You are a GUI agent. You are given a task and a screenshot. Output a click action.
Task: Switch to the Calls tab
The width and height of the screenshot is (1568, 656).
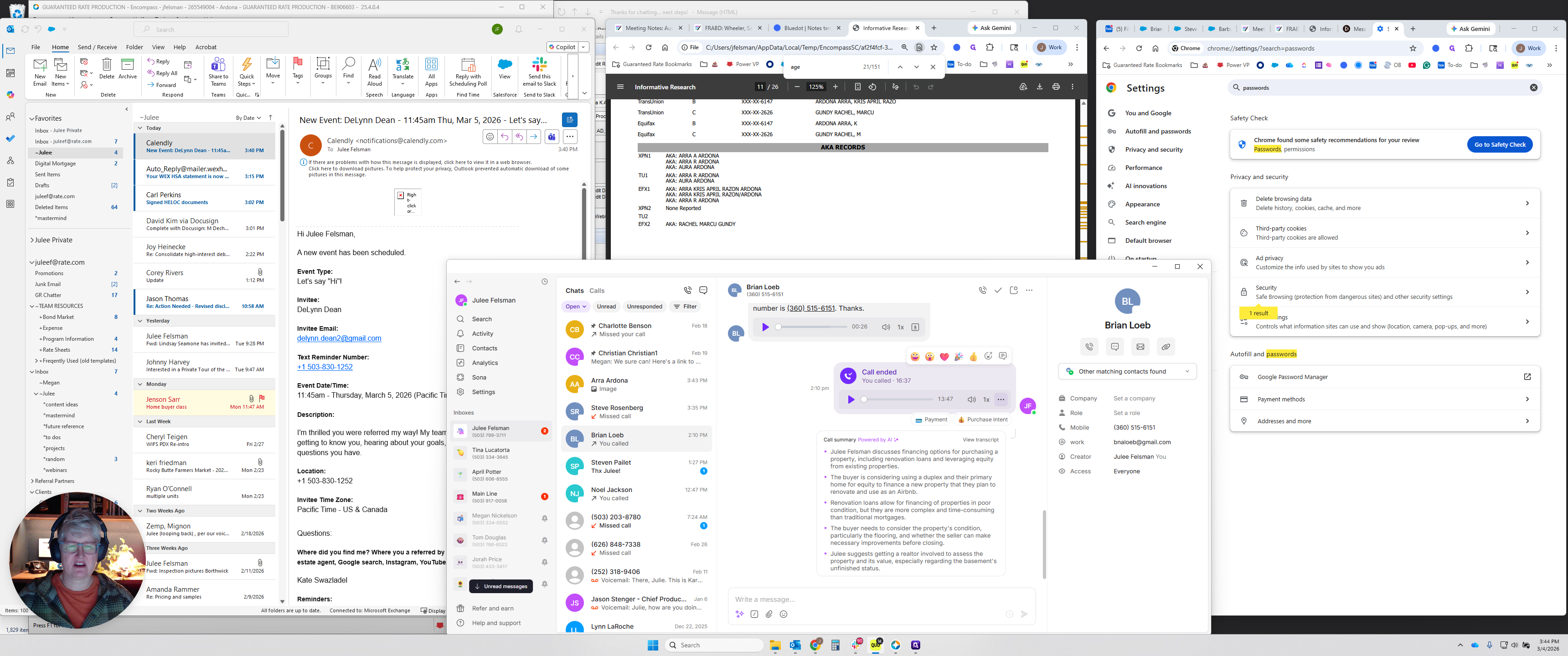click(597, 291)
